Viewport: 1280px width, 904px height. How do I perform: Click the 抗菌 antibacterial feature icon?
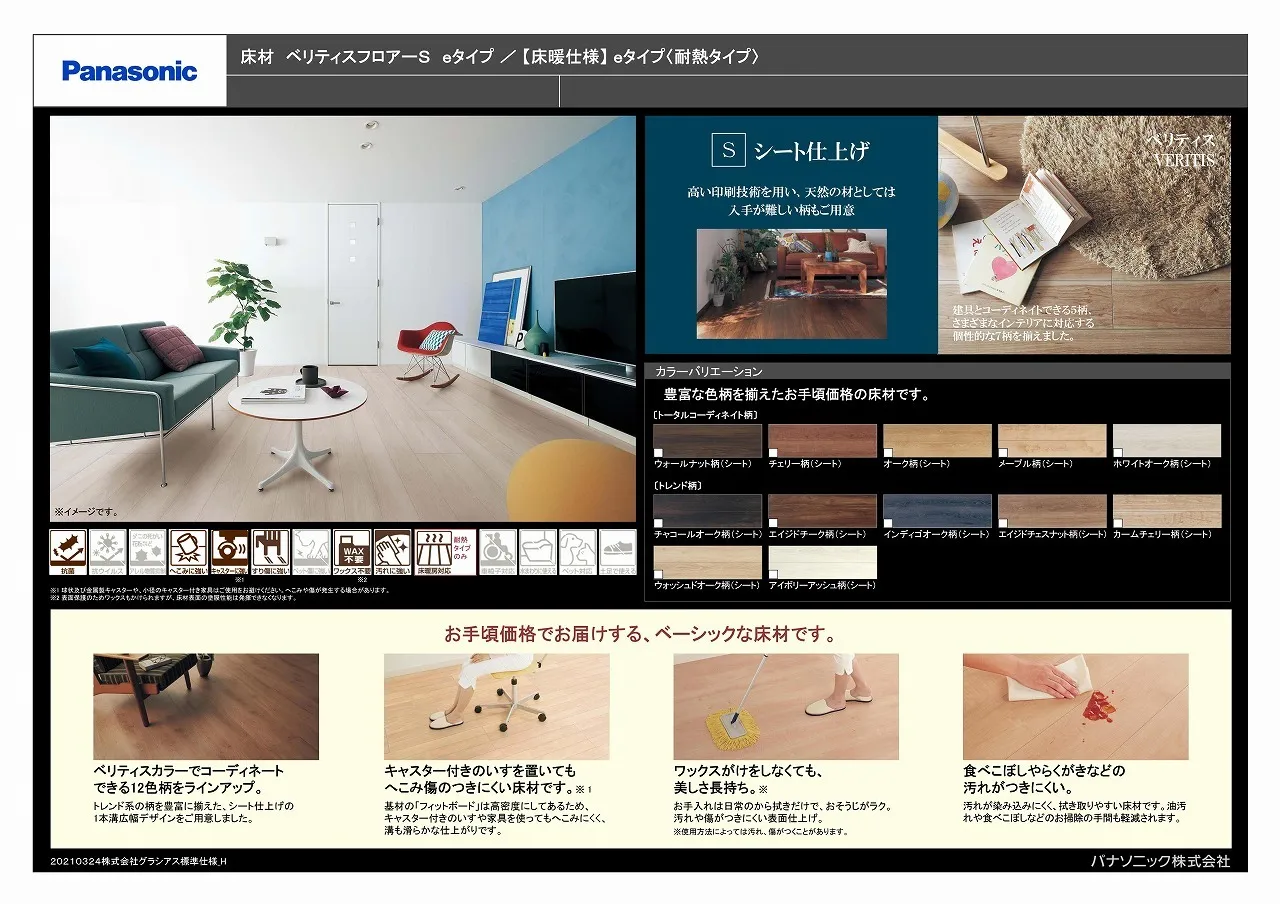coord(69,552)
